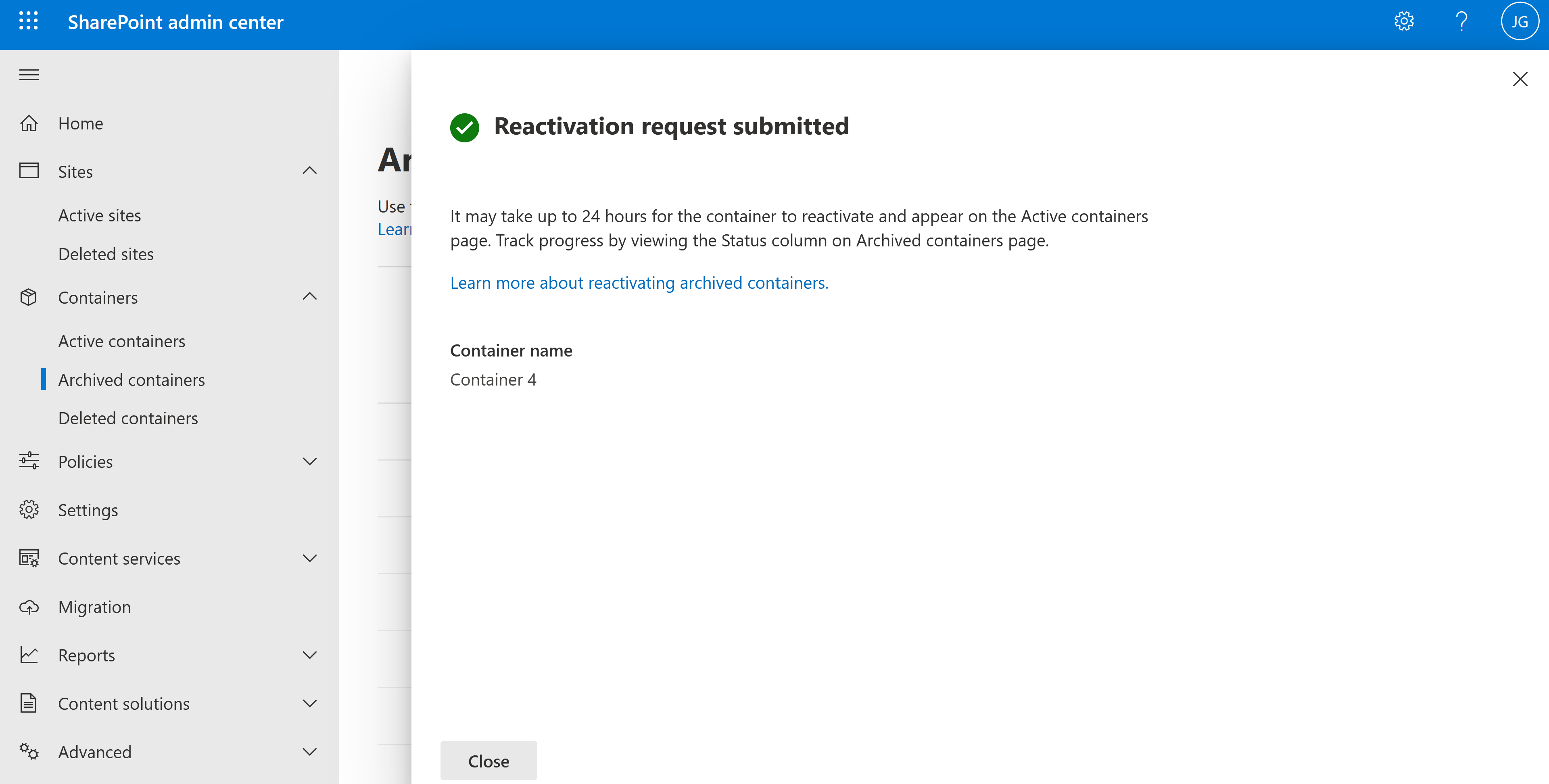Open the Active containers page
1549x784 pixels.
point(121,340)
